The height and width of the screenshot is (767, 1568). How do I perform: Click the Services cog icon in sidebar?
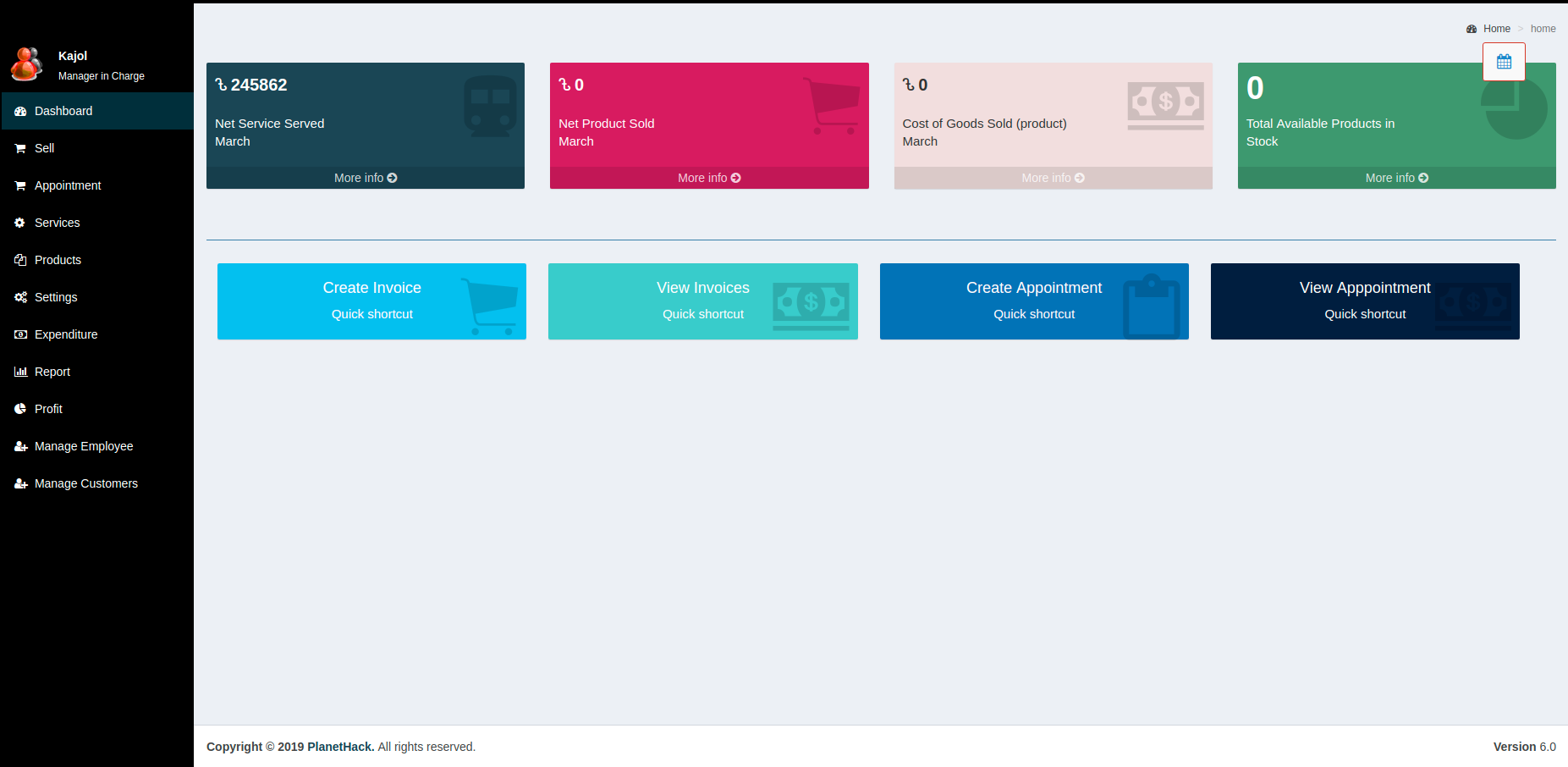coord(20,223)
